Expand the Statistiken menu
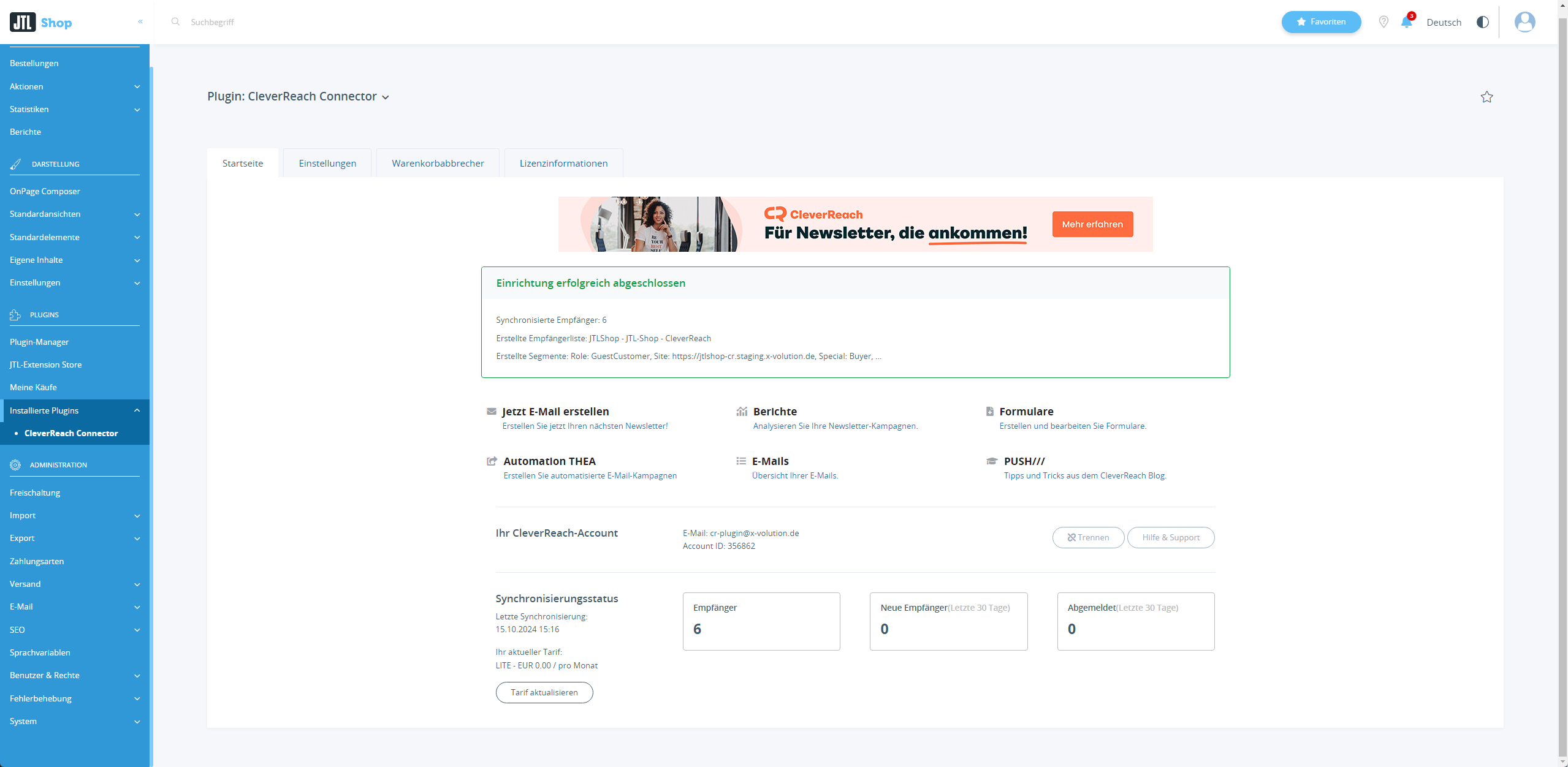The width and height of the screenshot is (1568, 767). pos(75,109)
